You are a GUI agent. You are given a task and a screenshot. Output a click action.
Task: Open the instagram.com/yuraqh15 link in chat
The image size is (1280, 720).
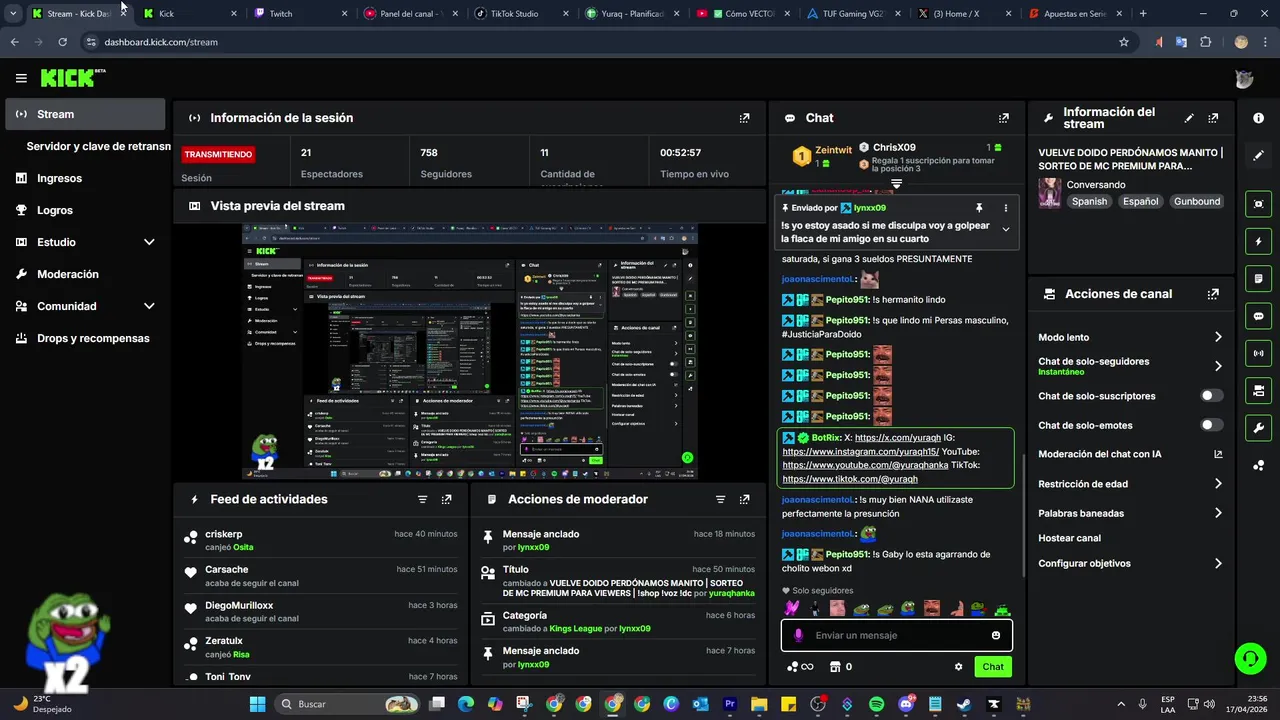pos(860,452)
